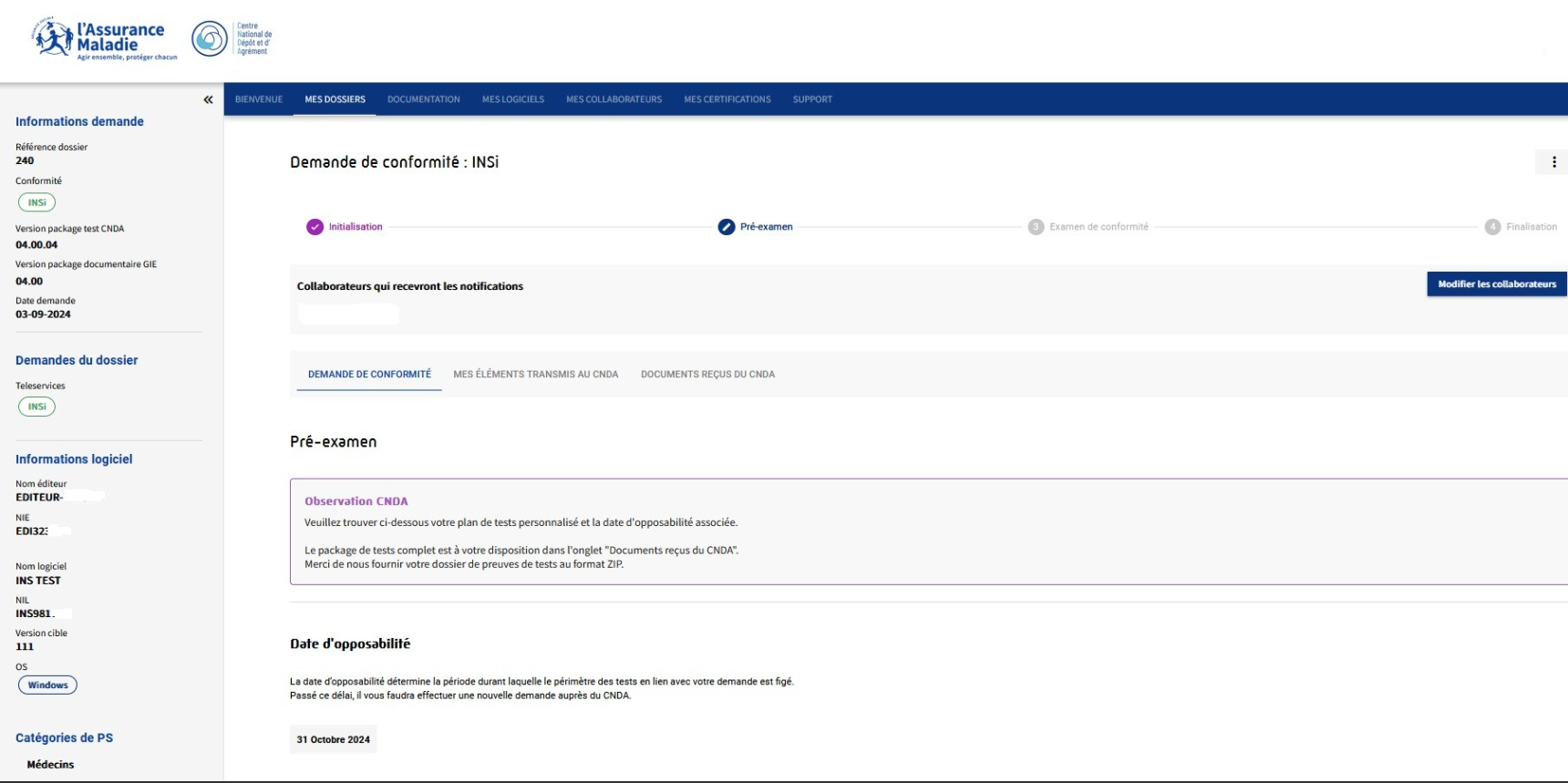Click the Finalisation step number icon
The image size is (1568, 783).
tap(1492, 227)
